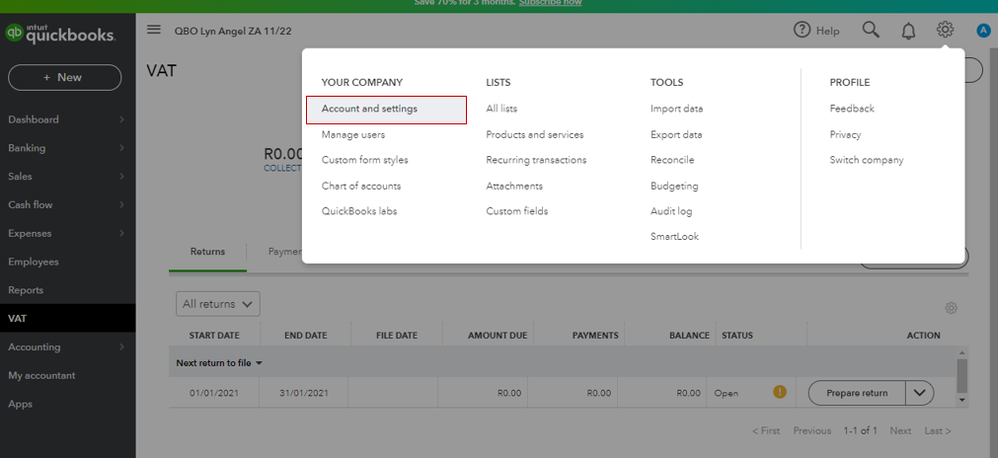Select VAT in sidebar
The image size is (998, 458).
click(x=67, y=319)
